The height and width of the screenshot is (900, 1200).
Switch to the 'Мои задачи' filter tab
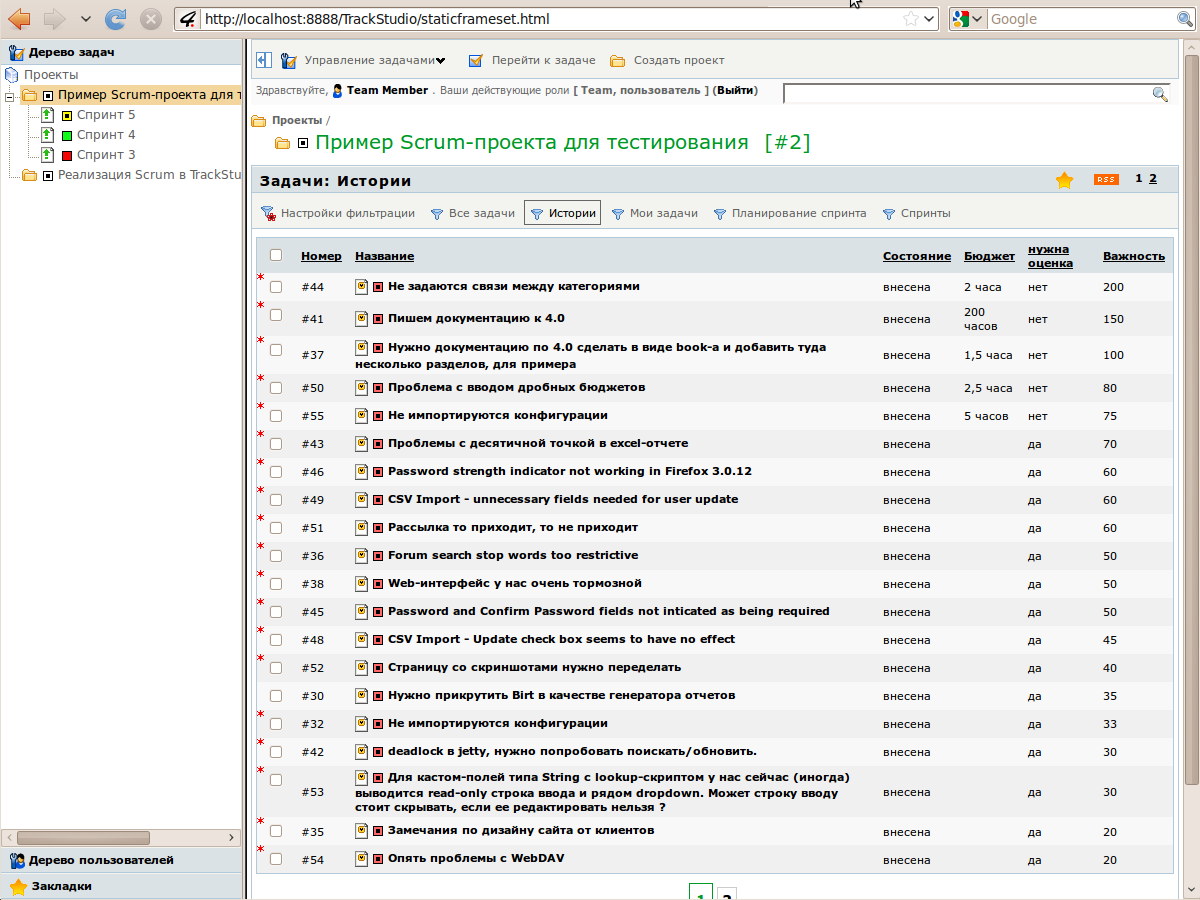coord(663,213)
